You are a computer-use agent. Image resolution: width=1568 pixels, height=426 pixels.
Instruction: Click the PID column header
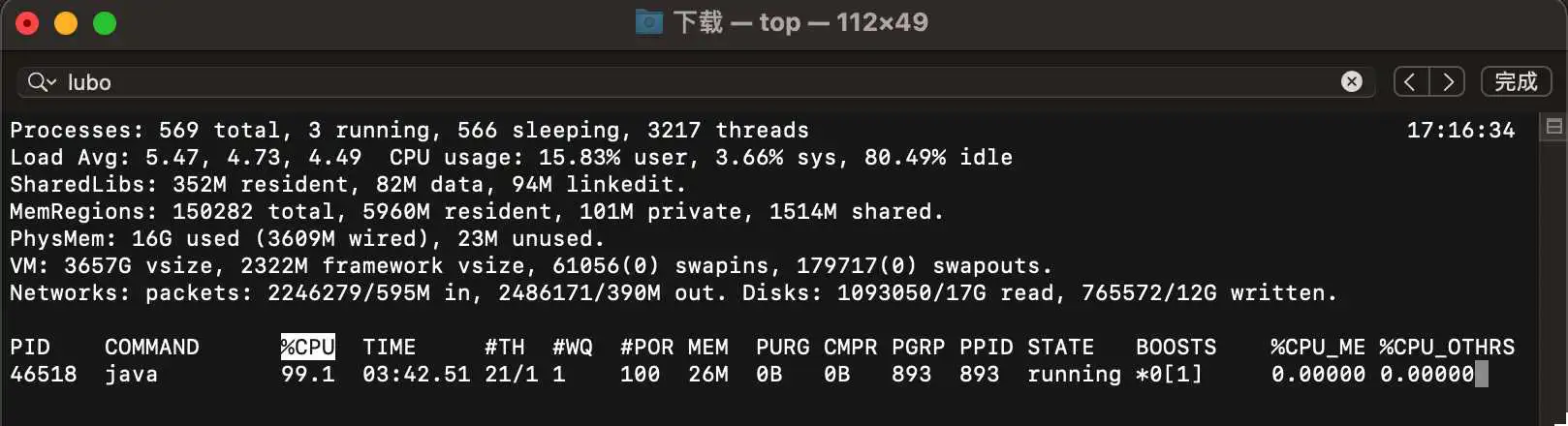tap(30, 347)
